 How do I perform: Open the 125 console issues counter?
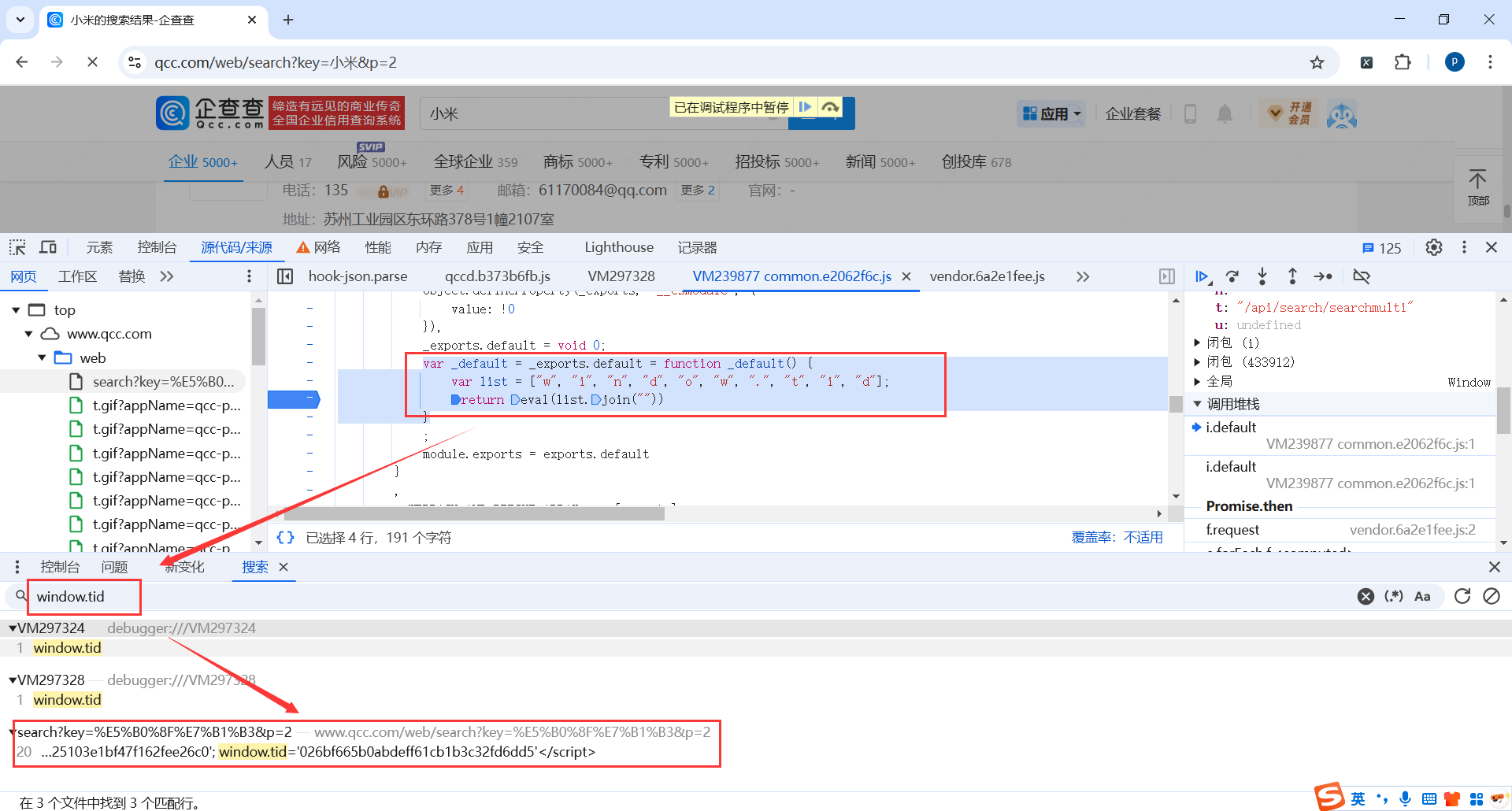tap(1381, 248)
